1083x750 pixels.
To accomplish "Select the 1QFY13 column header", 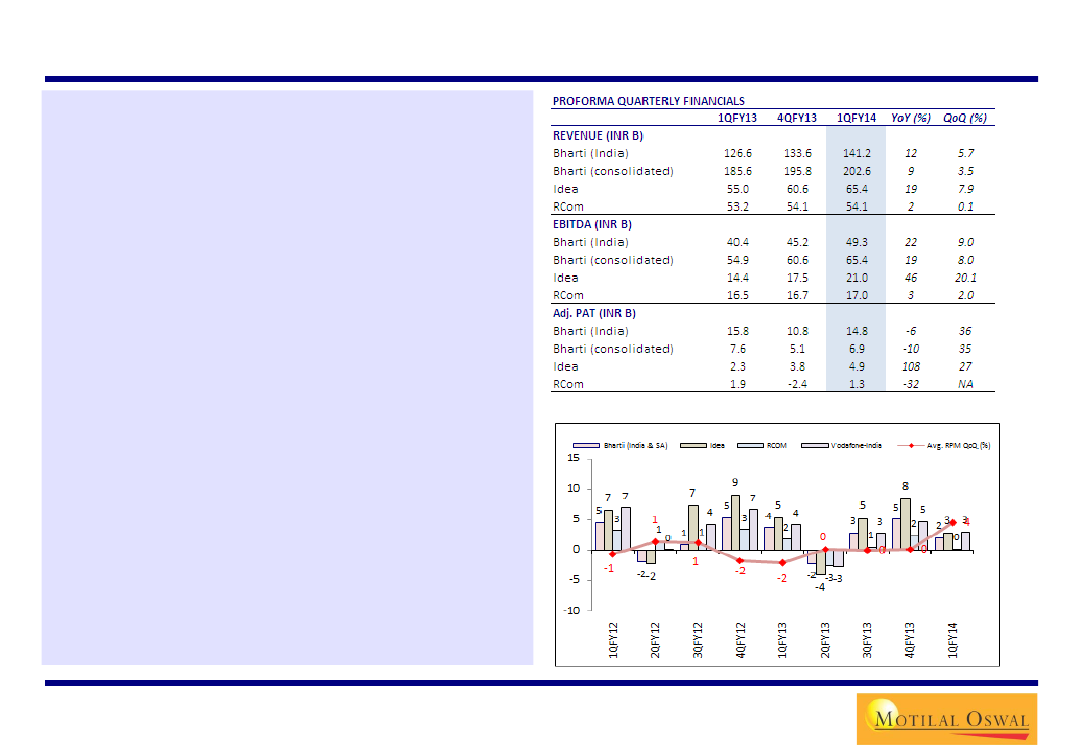I will pyautogui.click(x=738, y=118).
